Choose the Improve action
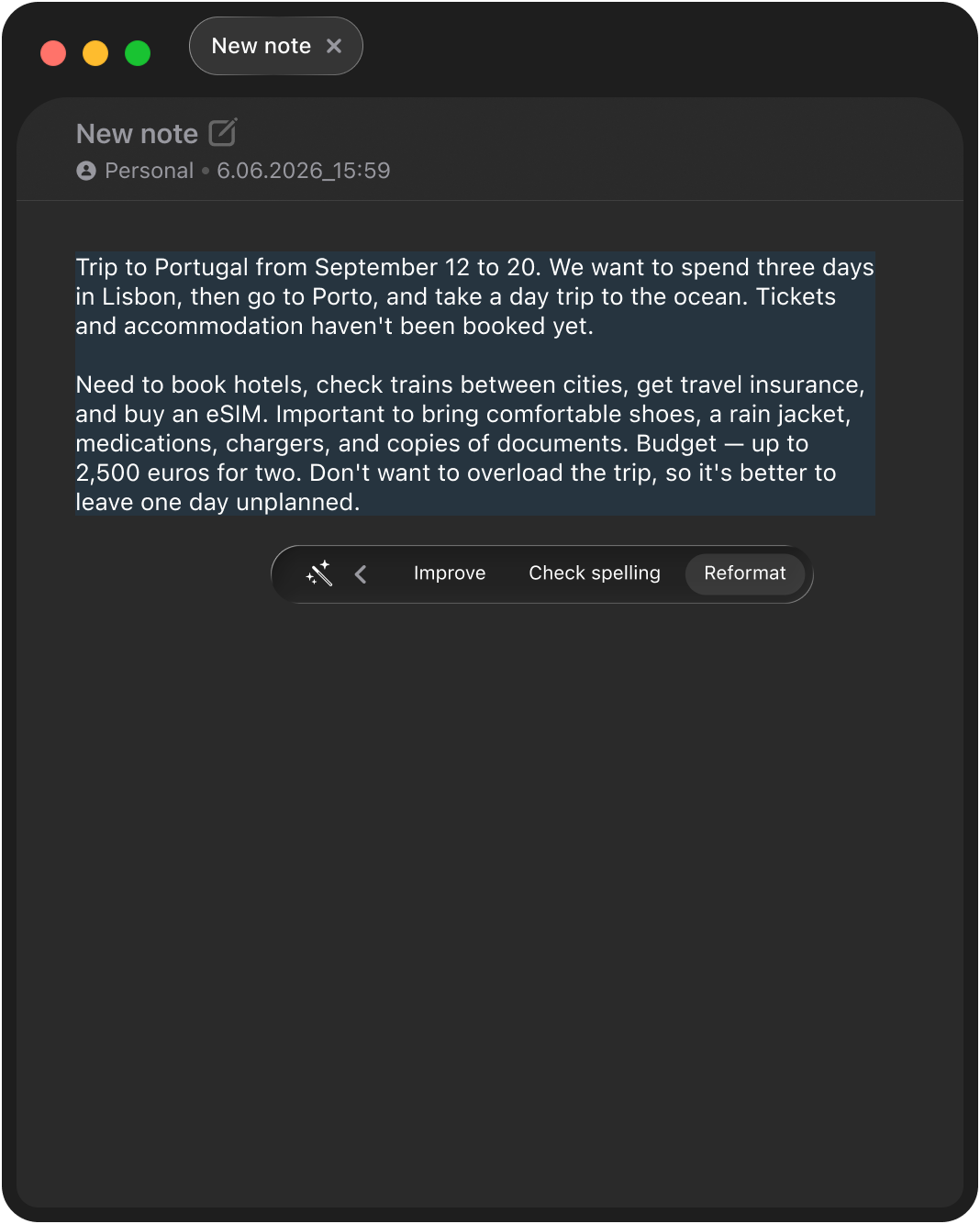The height and width of the screenshot is (1224, 980). 450,573
